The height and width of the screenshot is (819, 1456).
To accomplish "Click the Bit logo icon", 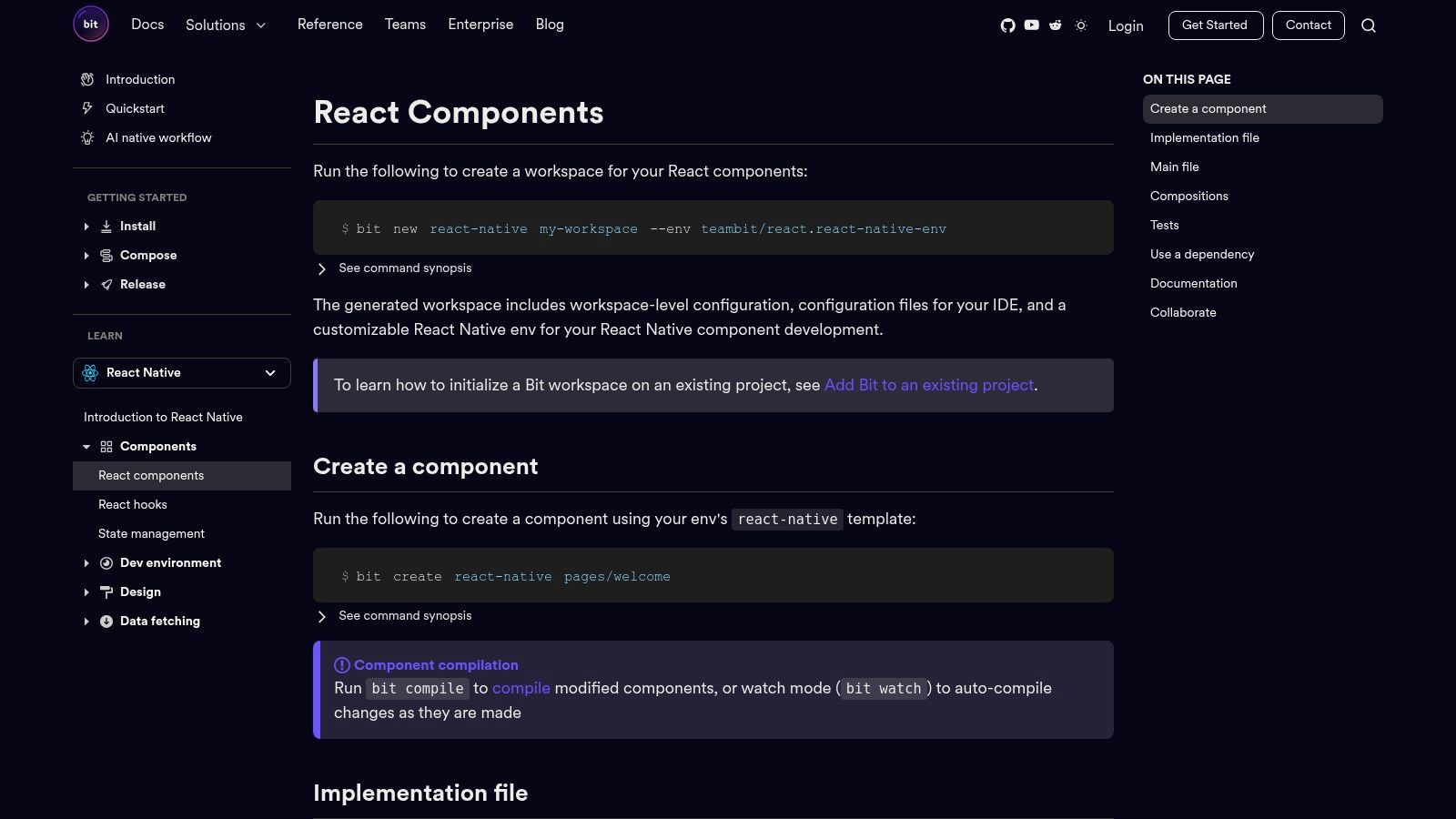I will (91, 25).
